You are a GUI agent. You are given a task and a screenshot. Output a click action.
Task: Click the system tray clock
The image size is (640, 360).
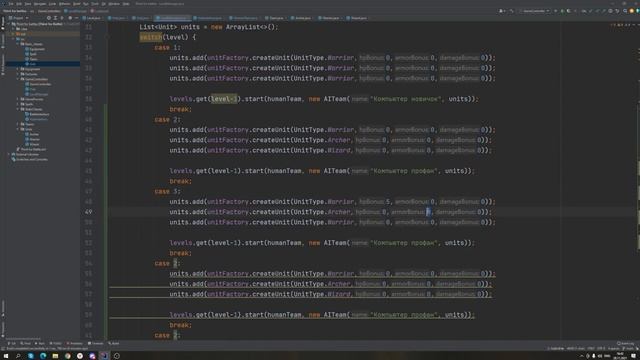pyautogui.click(x=620, y=356)
